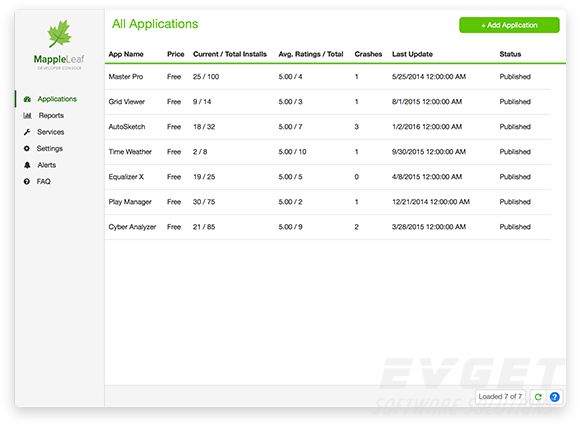The image size is (581, 427).
Task: Click installs value 30 / 75
Action: 204,202
